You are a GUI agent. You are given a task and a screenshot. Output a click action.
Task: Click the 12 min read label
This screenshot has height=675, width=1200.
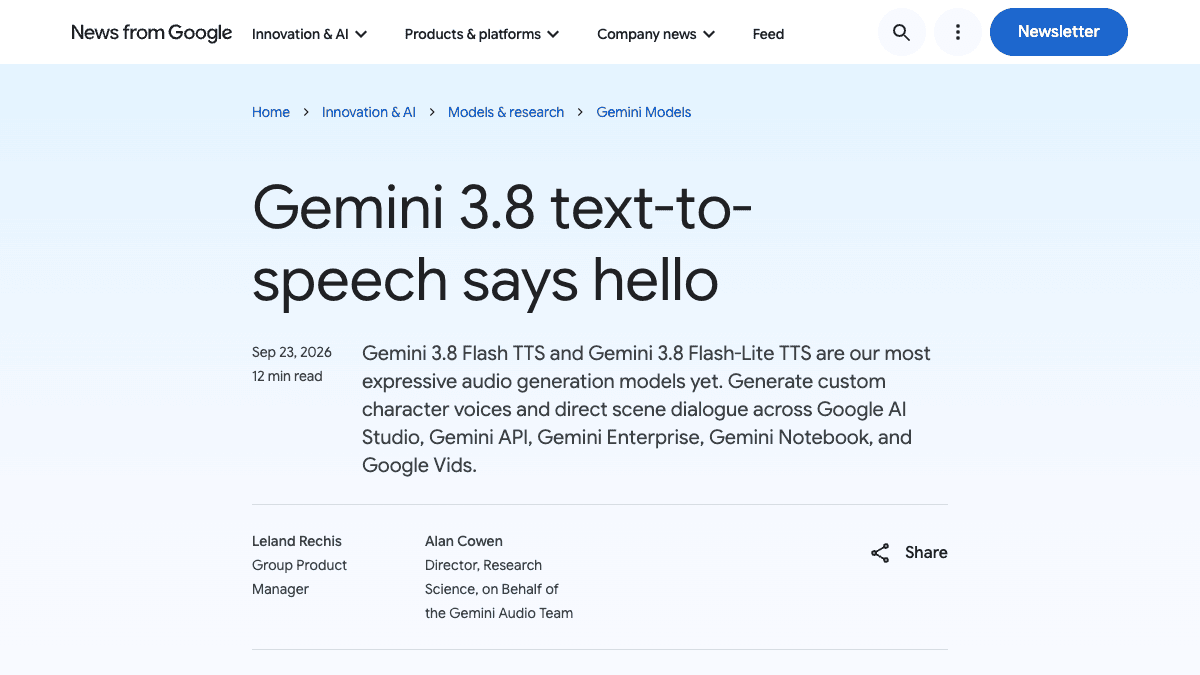(287, 376)
